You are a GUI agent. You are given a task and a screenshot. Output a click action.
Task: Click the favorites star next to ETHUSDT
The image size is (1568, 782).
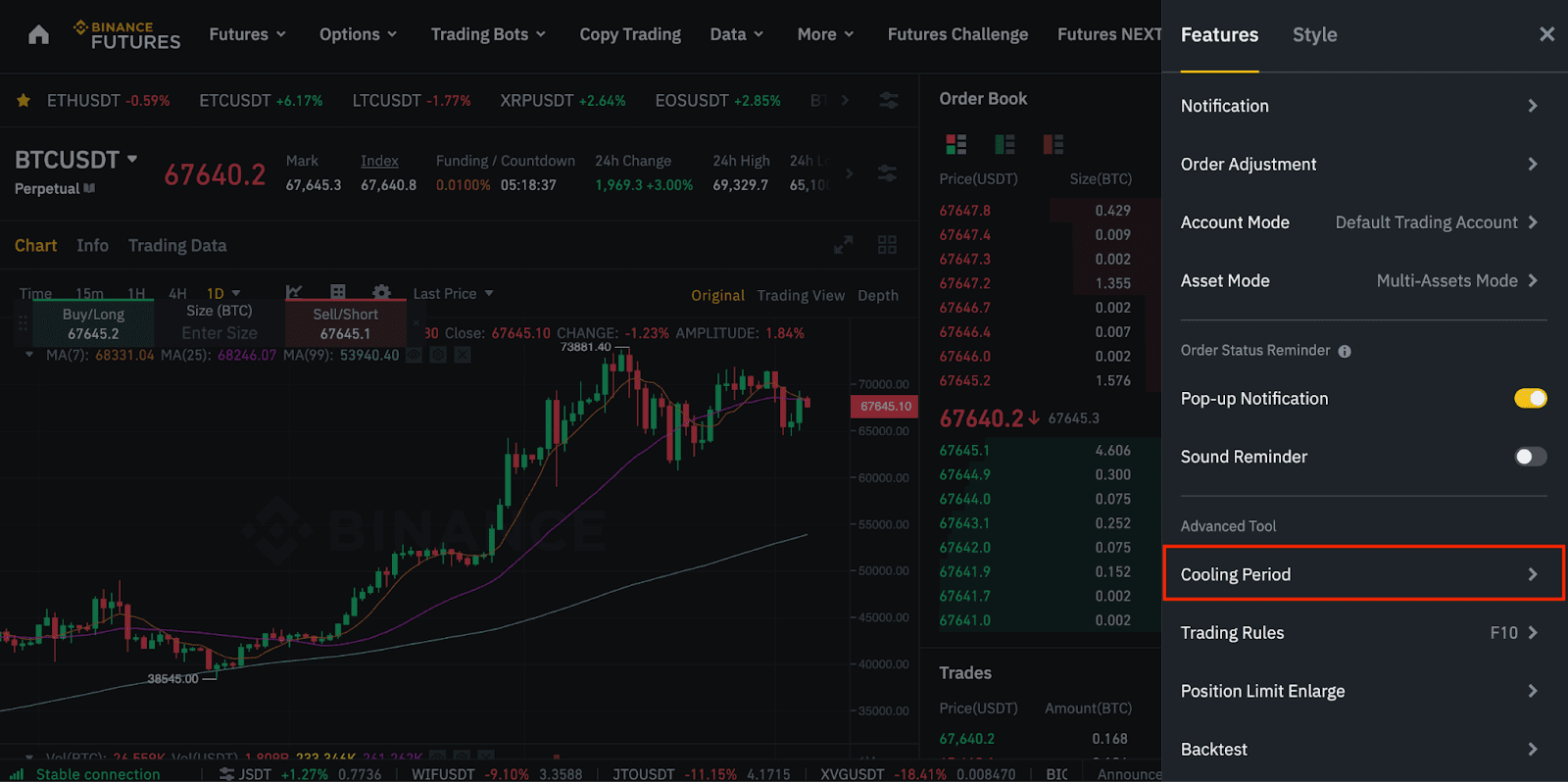pyautogui.click(x=24, y=100)
